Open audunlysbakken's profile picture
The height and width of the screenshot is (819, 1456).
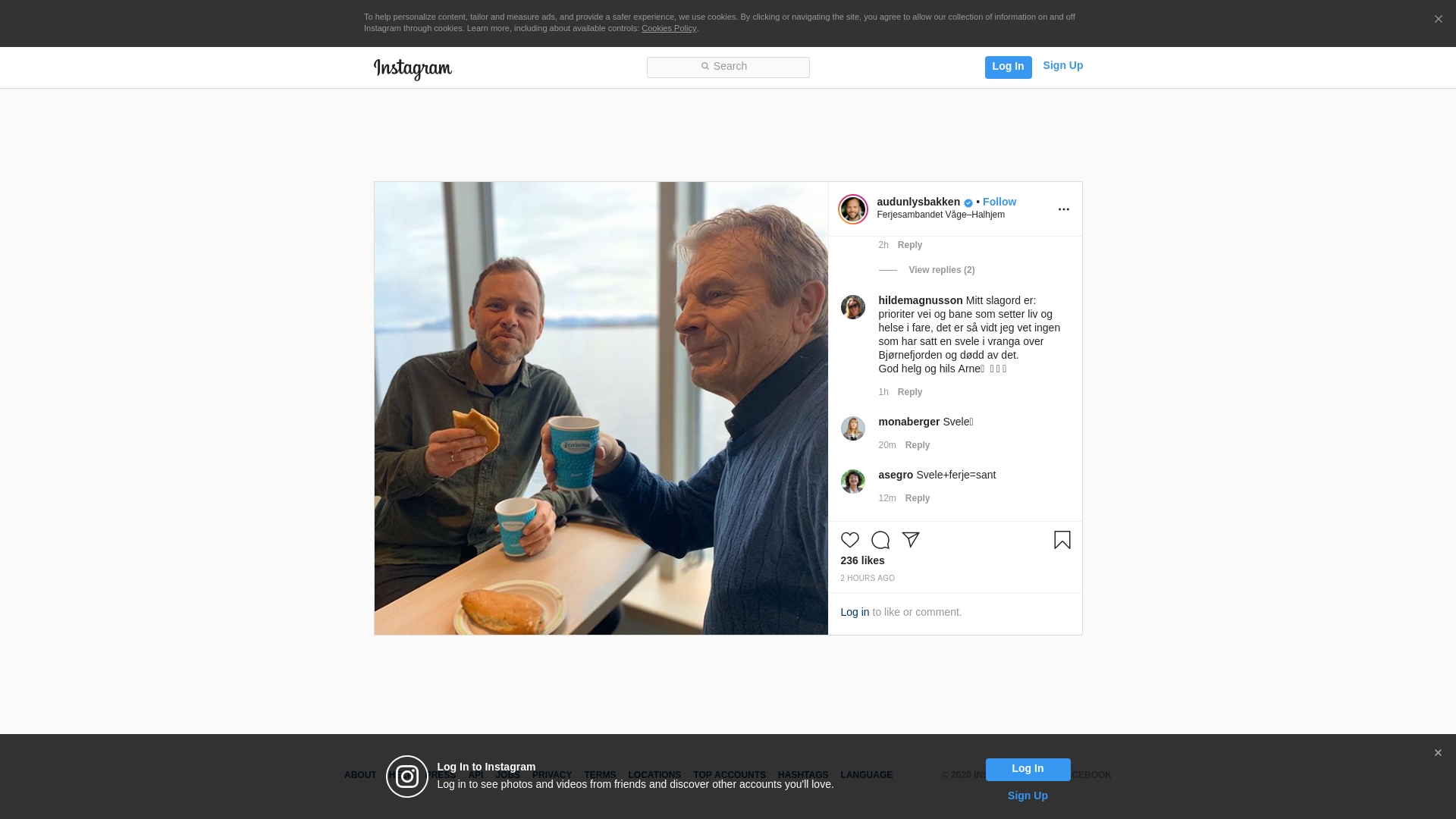click(x=853, y=209)
